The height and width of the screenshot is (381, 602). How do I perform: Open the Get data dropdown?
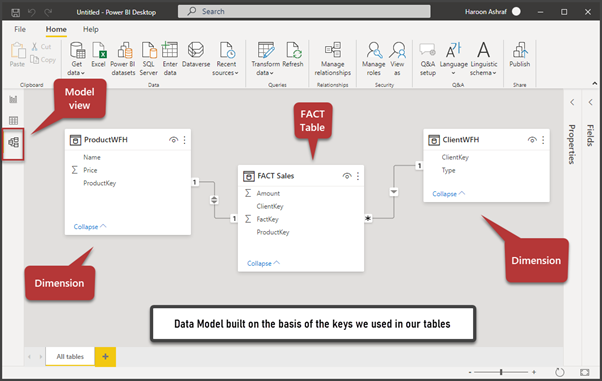(x=76, y=59)
